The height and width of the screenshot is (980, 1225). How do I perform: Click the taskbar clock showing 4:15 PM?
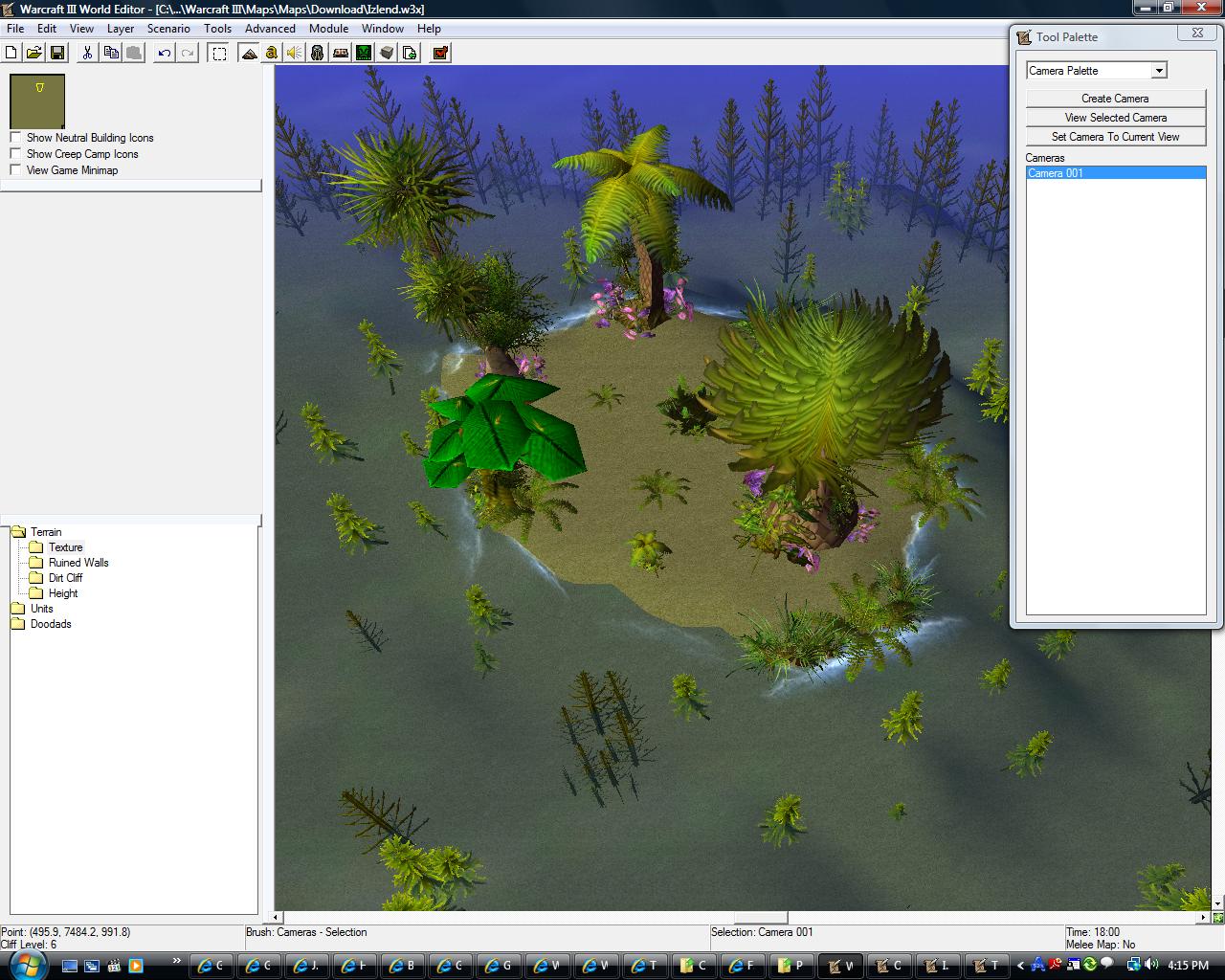(1189, 966)
